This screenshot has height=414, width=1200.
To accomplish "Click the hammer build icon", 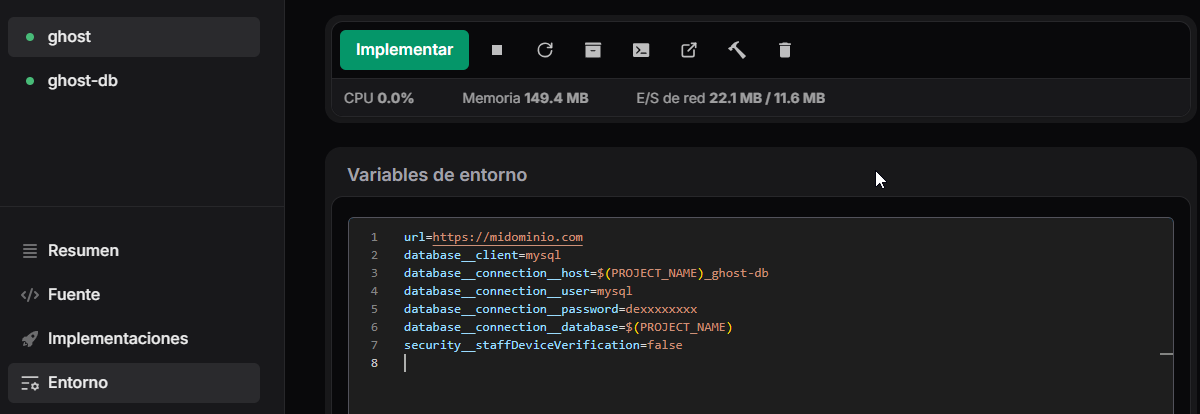I will tap(737, 50).
